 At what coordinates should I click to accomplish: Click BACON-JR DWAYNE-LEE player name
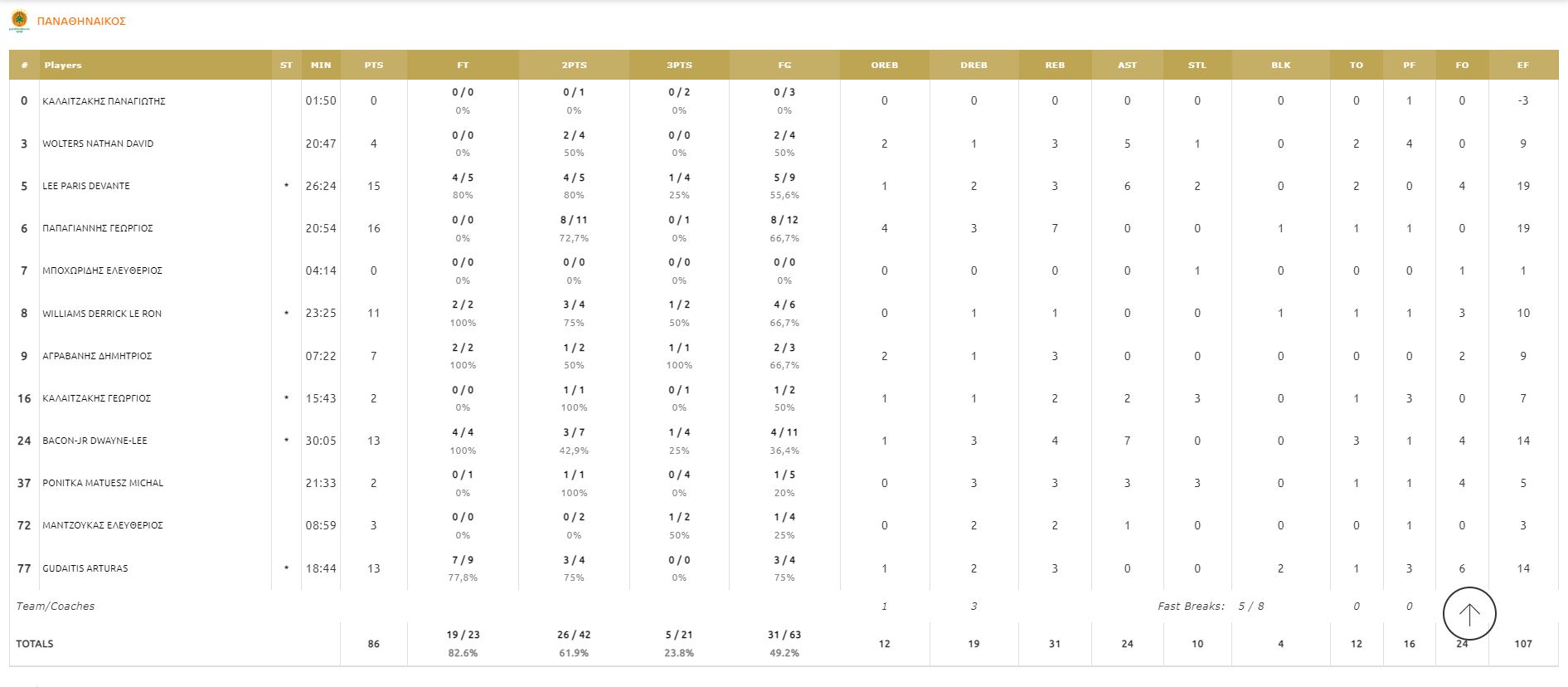95,441
